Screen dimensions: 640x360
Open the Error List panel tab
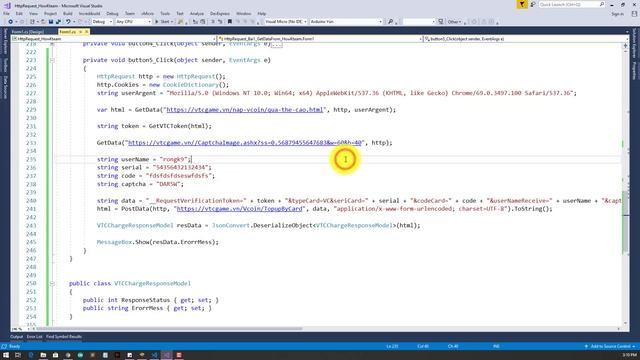click(34, 337)
